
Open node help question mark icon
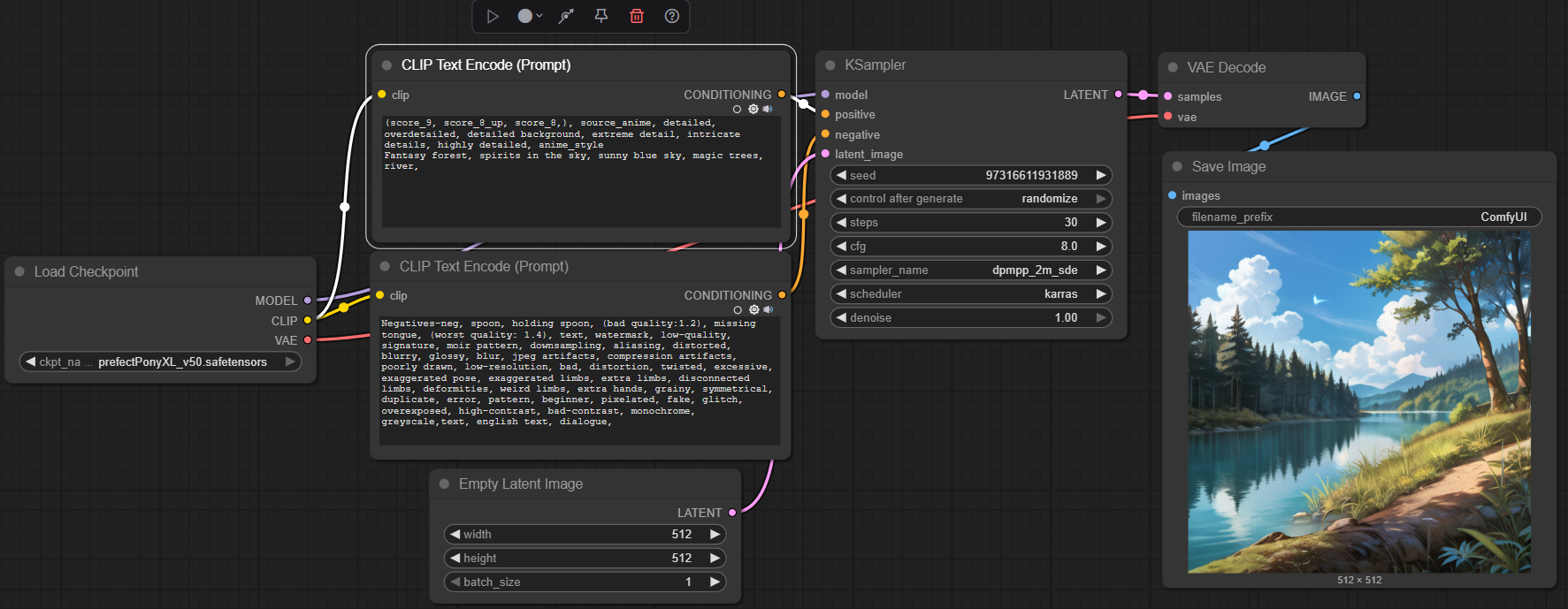click(672, 16)
